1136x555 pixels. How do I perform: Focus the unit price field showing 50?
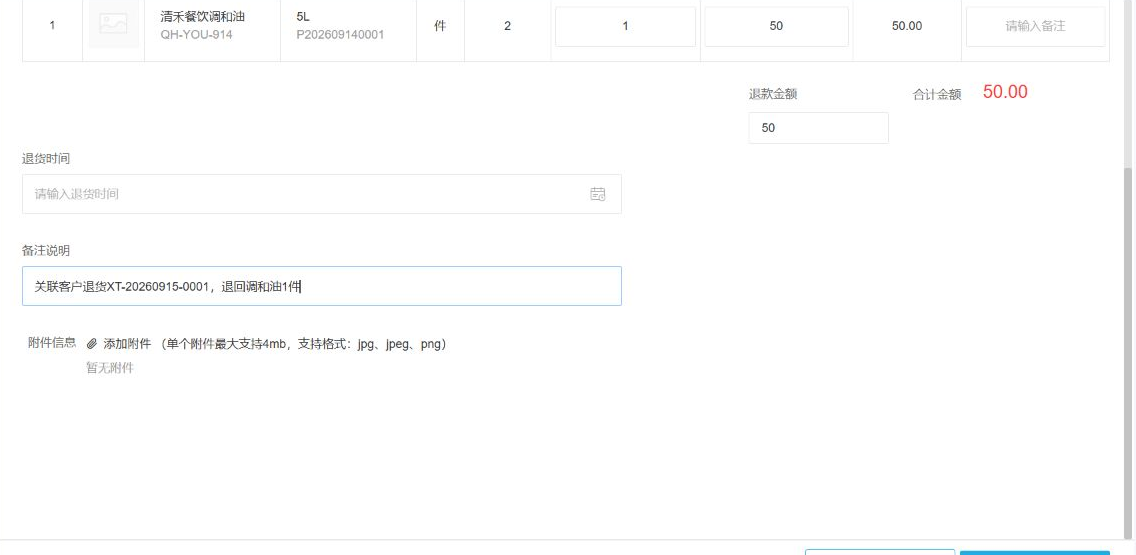click(x=776, y=26)
